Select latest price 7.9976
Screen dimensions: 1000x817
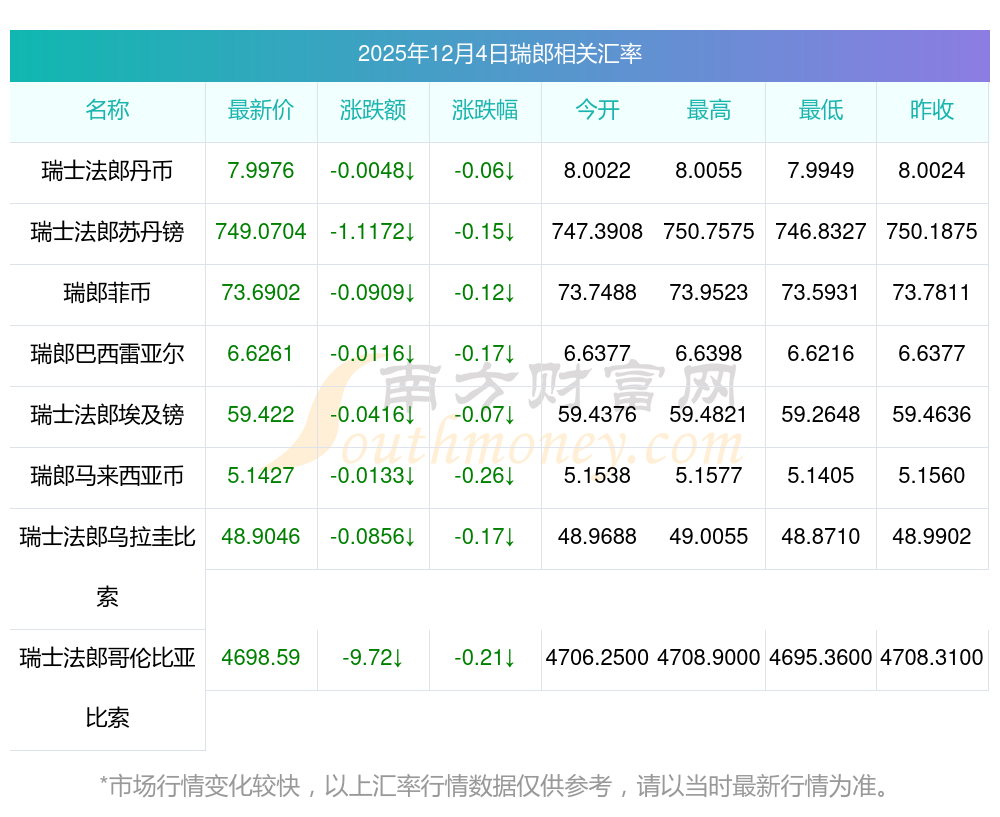click(x=261, y=171)
